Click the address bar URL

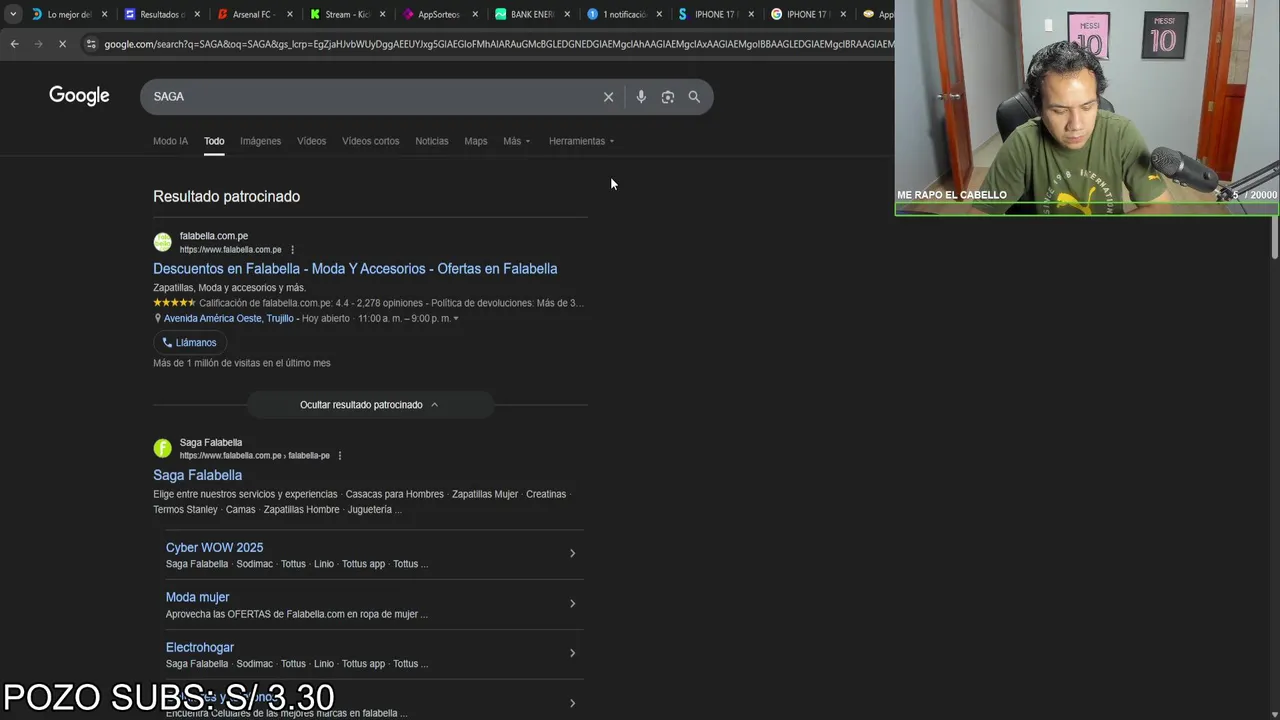coord(498,44)
